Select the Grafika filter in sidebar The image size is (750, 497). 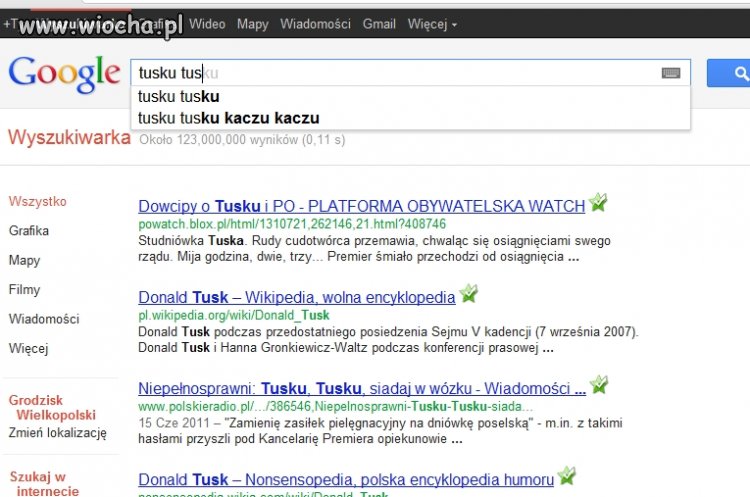pos(29,231)
